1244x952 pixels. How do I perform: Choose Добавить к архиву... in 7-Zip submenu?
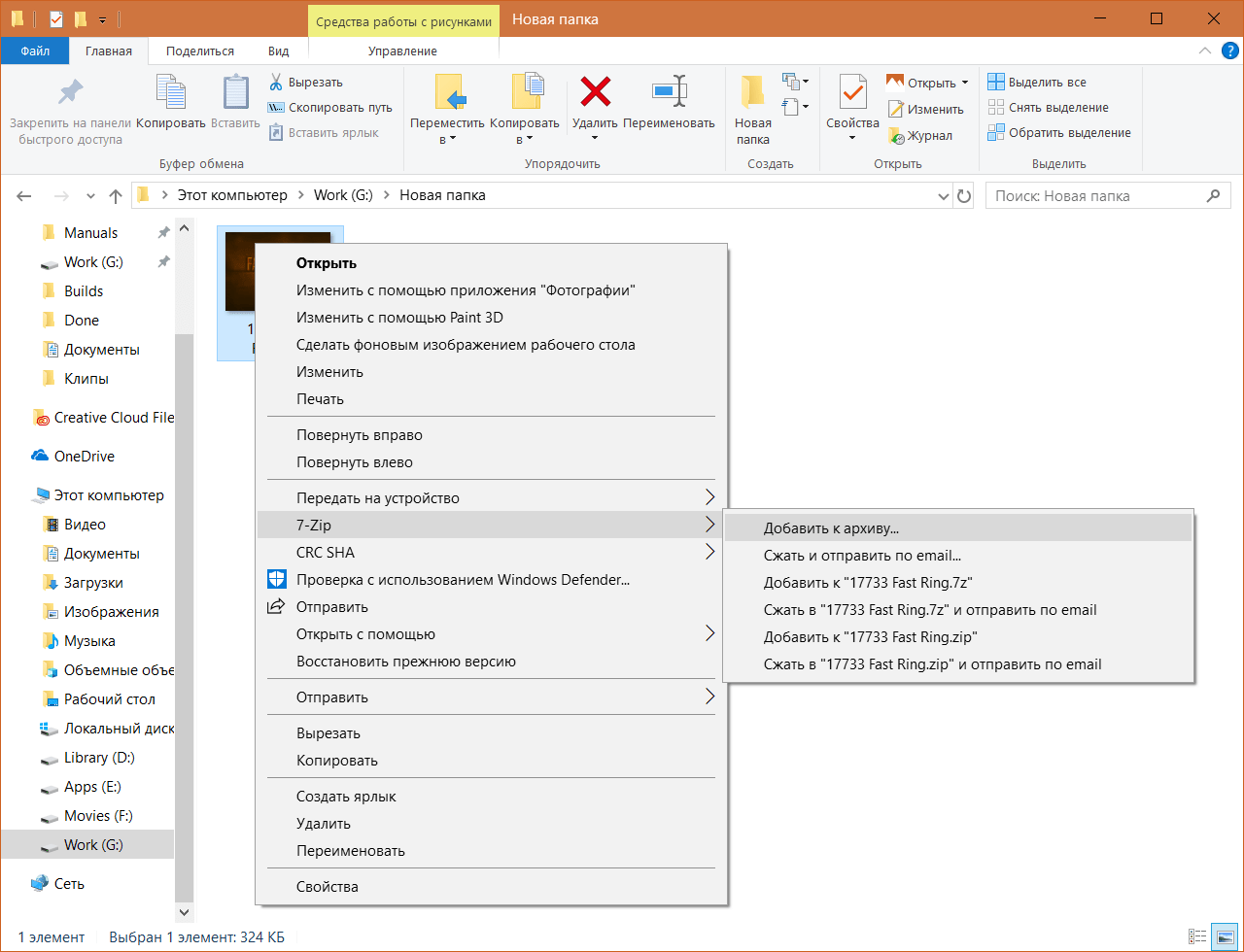coord(958,528)
